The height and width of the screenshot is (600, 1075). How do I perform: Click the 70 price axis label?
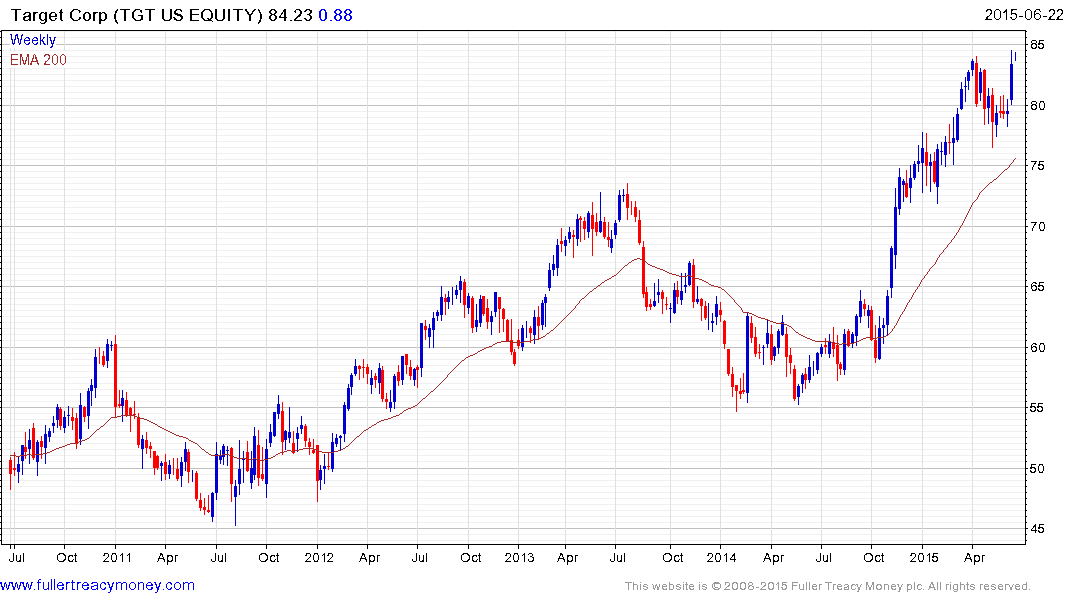coord(1038,226)
